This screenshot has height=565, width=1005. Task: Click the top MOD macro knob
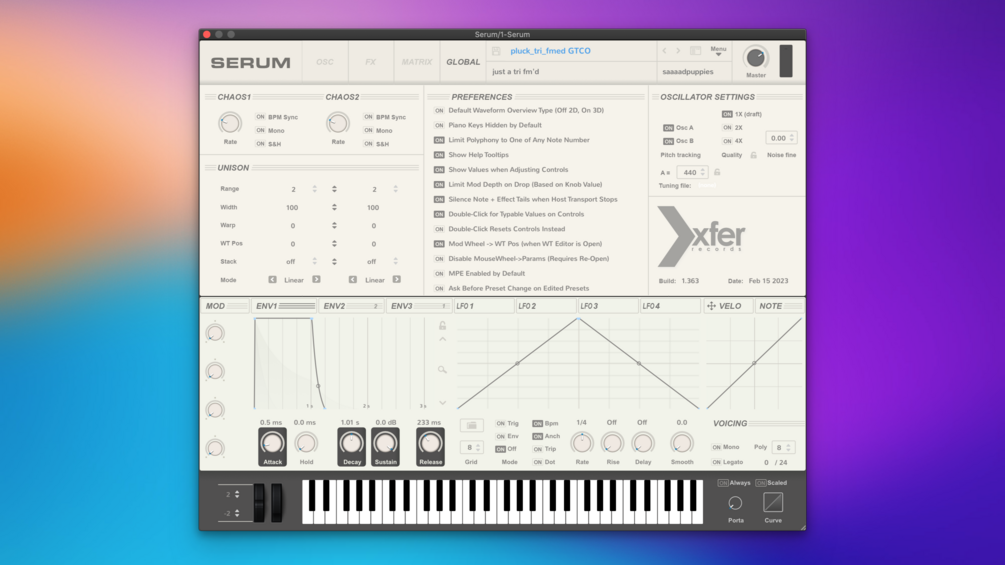[215, 333]
